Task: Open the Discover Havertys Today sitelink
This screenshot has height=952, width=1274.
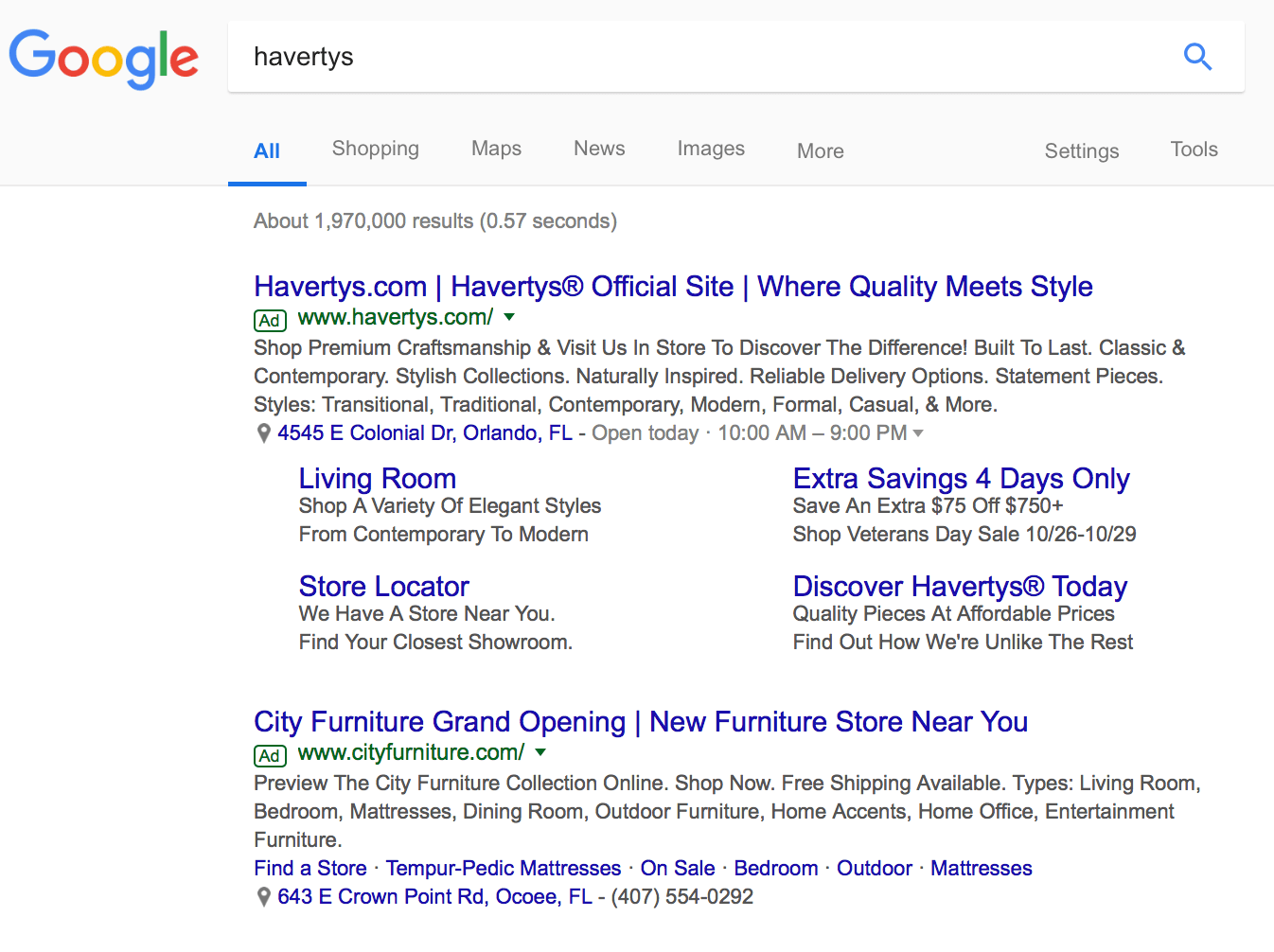Action: [960, 587]
